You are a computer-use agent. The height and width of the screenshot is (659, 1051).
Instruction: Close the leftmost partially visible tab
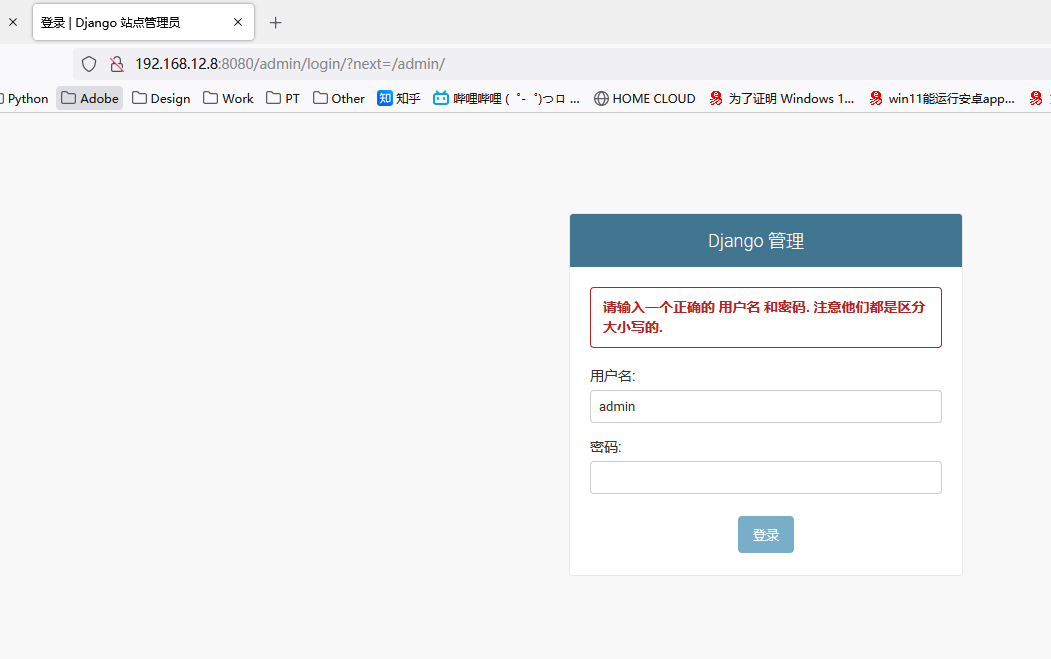(x=13, y=22)
